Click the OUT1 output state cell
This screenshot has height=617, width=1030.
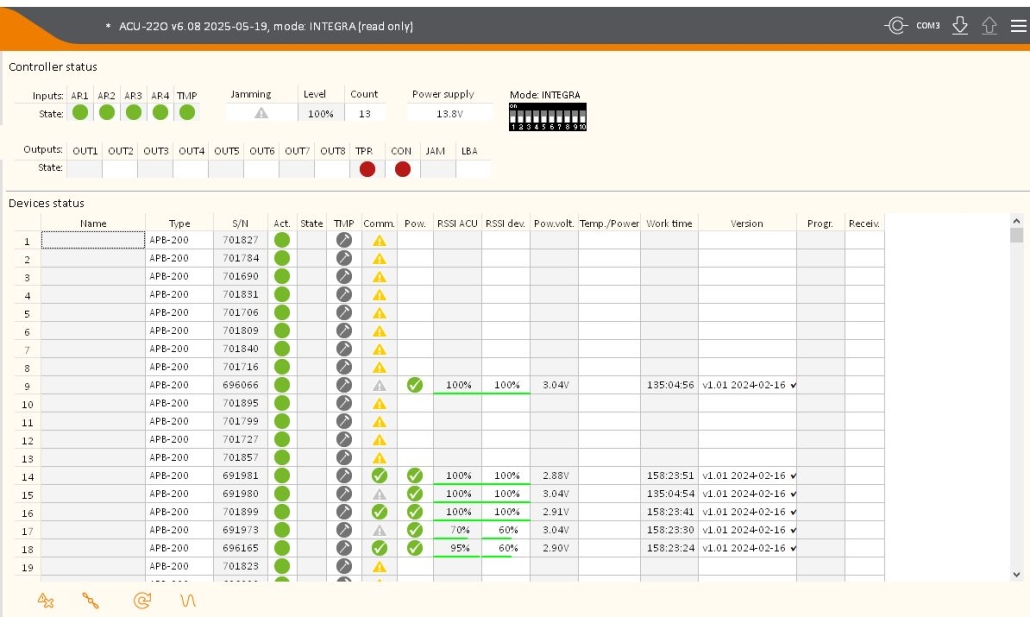coord(85,169)
